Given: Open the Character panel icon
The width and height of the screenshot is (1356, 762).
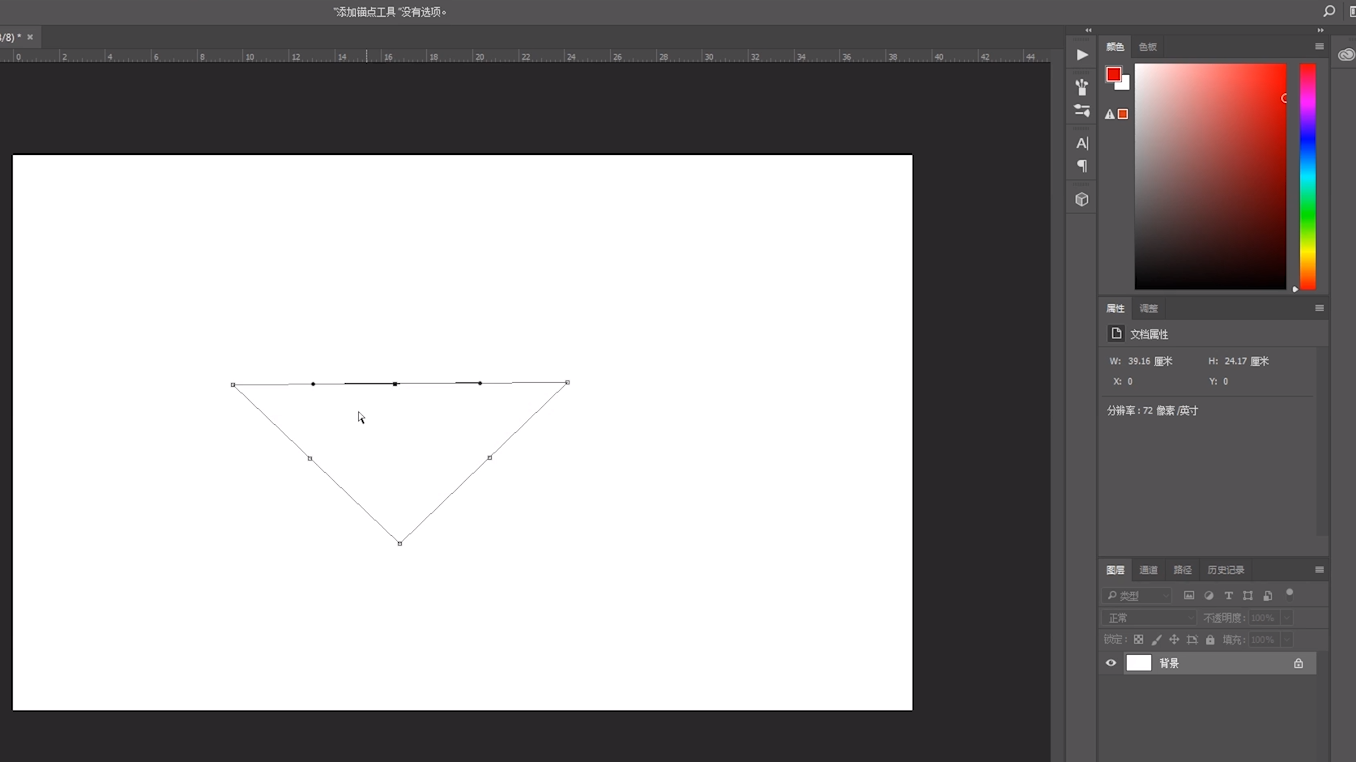Looking at the screenshot, I should pos(1082,143).
